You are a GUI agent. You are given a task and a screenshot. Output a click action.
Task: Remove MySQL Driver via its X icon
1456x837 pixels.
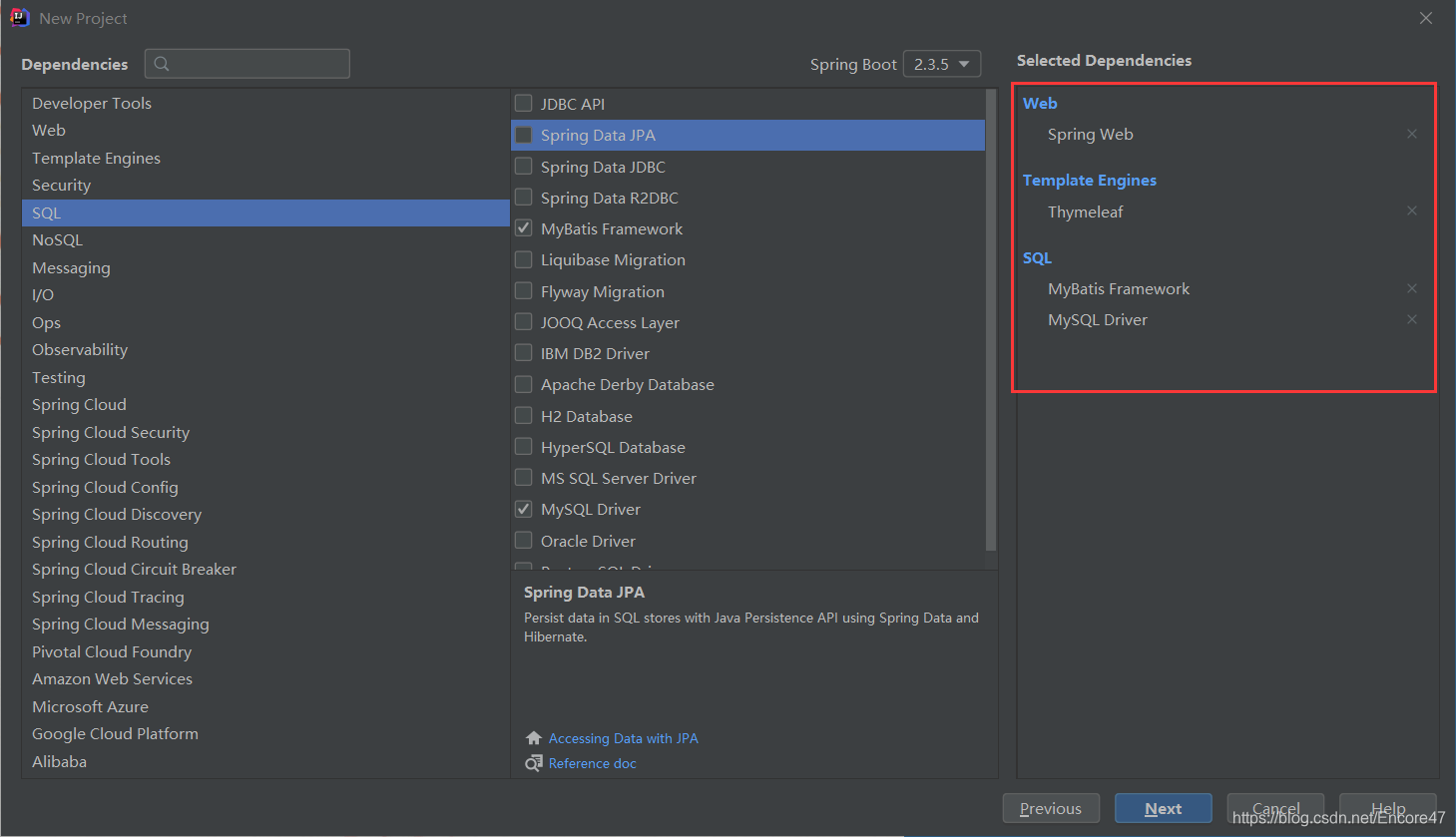coord(1412,319)
